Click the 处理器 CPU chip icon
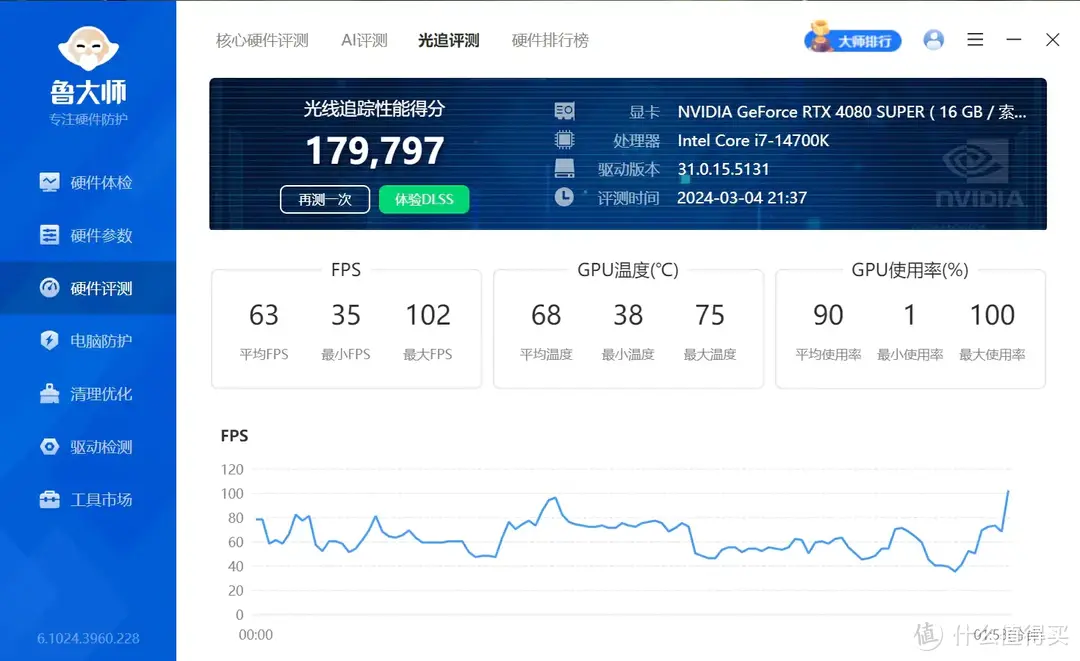Viewport: 1080px width, 661px height. [564, 141]
